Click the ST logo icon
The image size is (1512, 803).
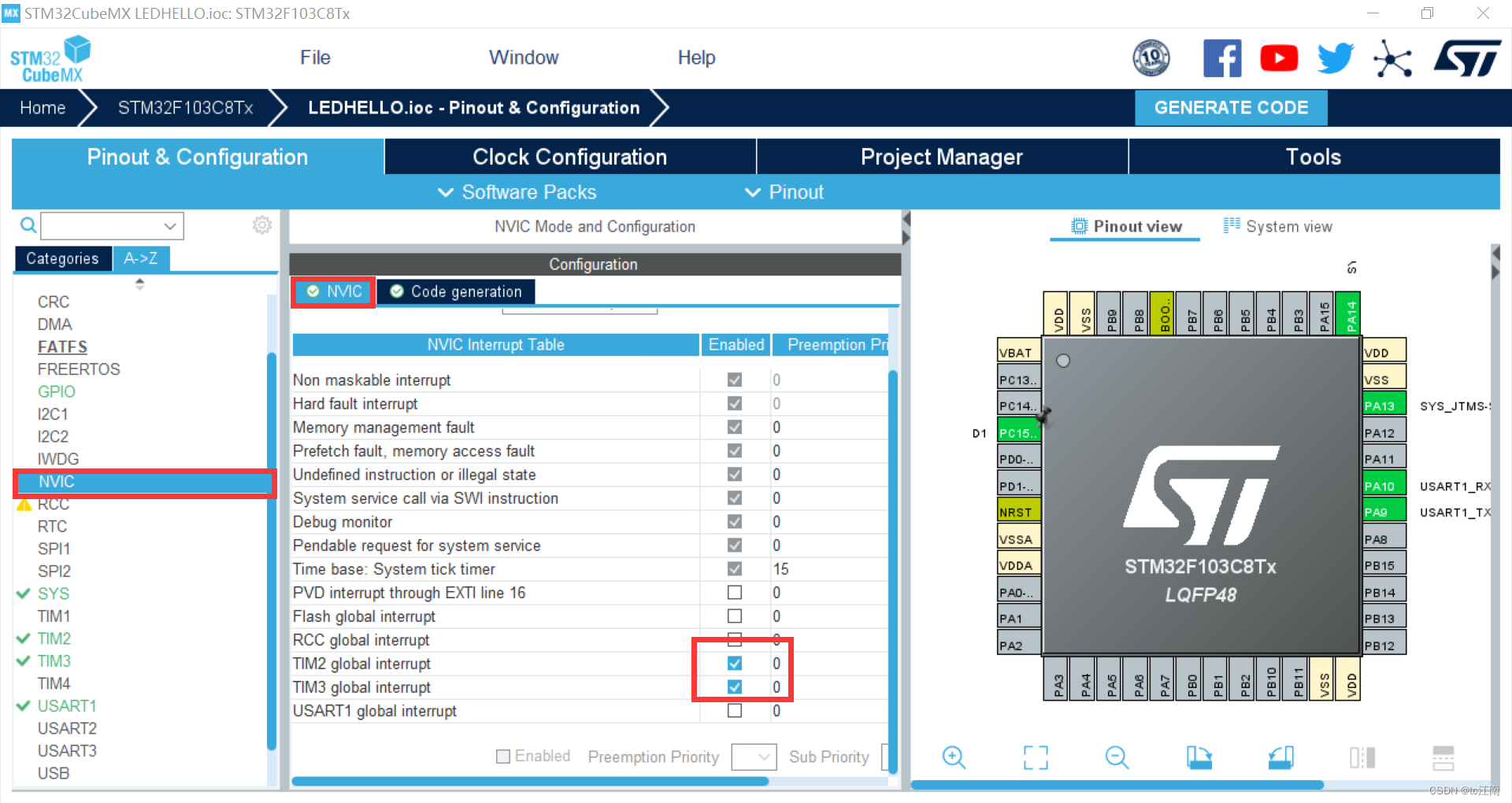coord(1467,58)
